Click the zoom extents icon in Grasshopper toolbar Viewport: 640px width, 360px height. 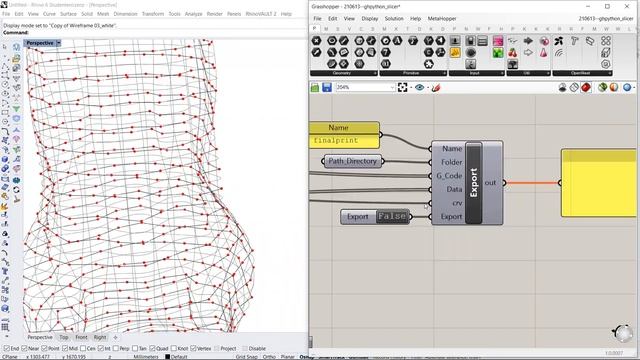(402, 87)
